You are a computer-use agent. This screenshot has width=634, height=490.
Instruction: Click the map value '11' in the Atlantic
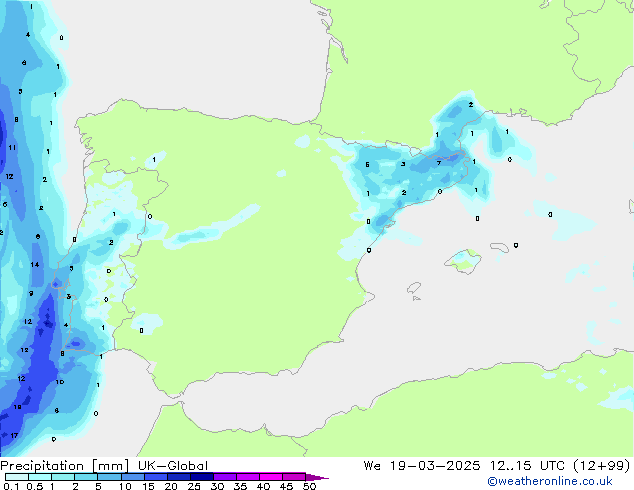pyautogui.click(x=12, y=148)
